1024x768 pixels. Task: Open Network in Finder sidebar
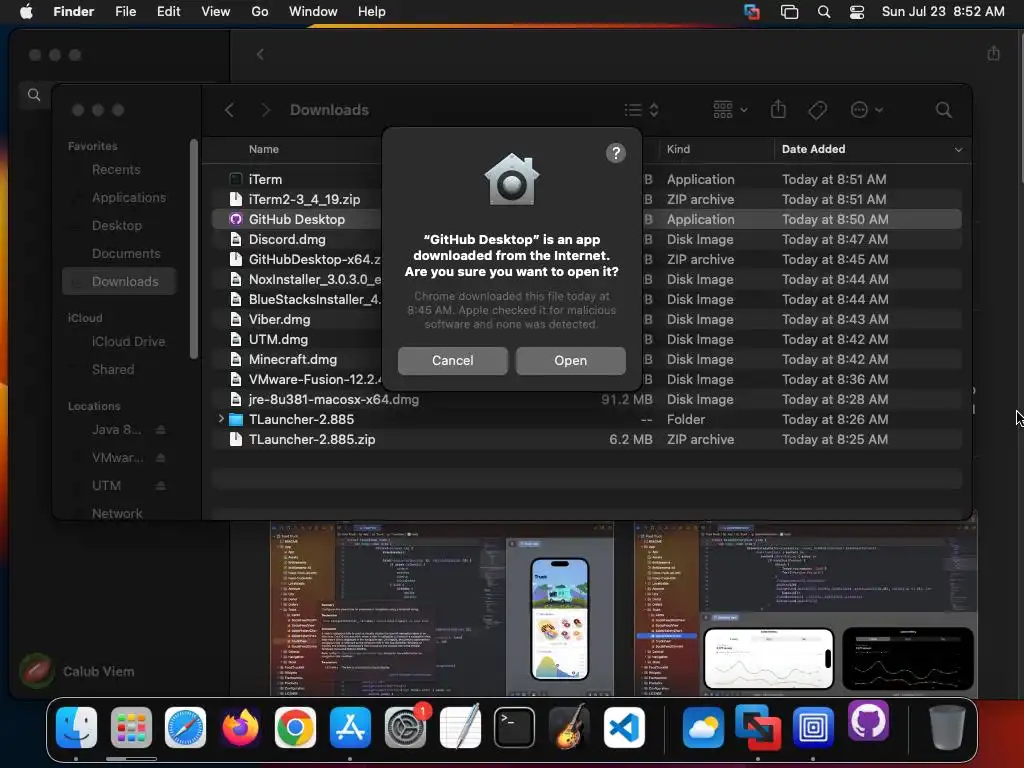(117, 513)
